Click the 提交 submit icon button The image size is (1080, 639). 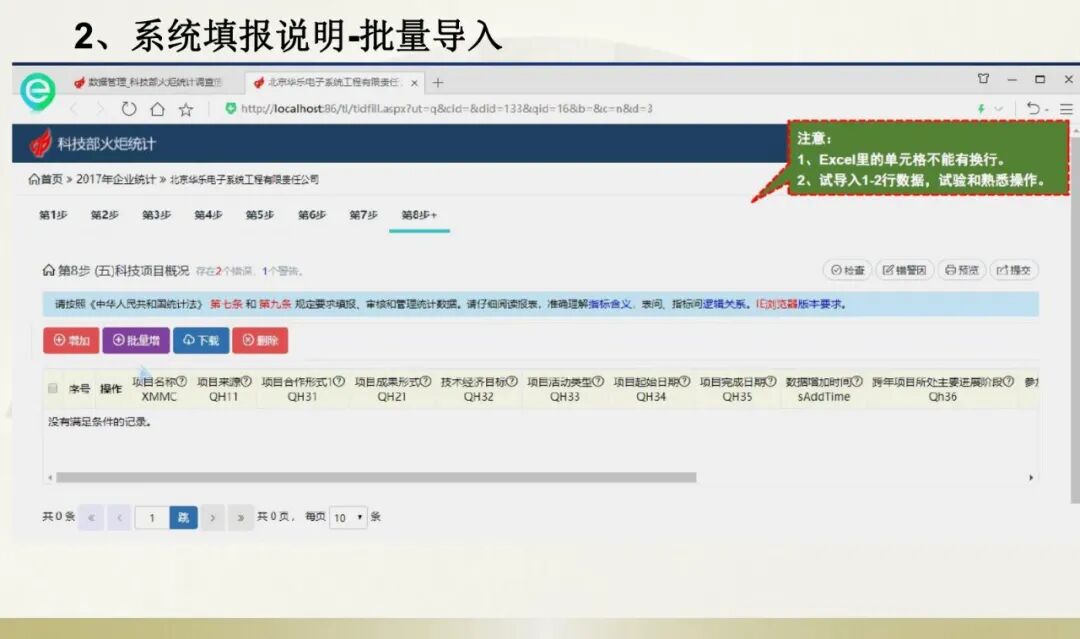click(x=1014, y=269)
